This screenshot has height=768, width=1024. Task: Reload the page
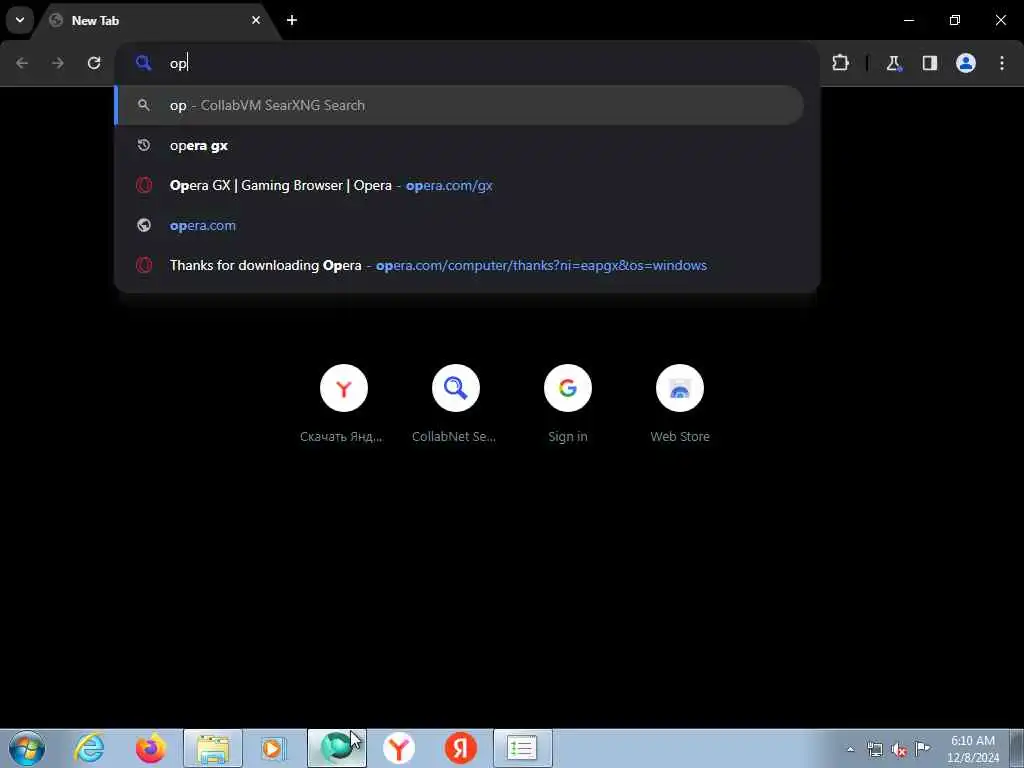94,63
